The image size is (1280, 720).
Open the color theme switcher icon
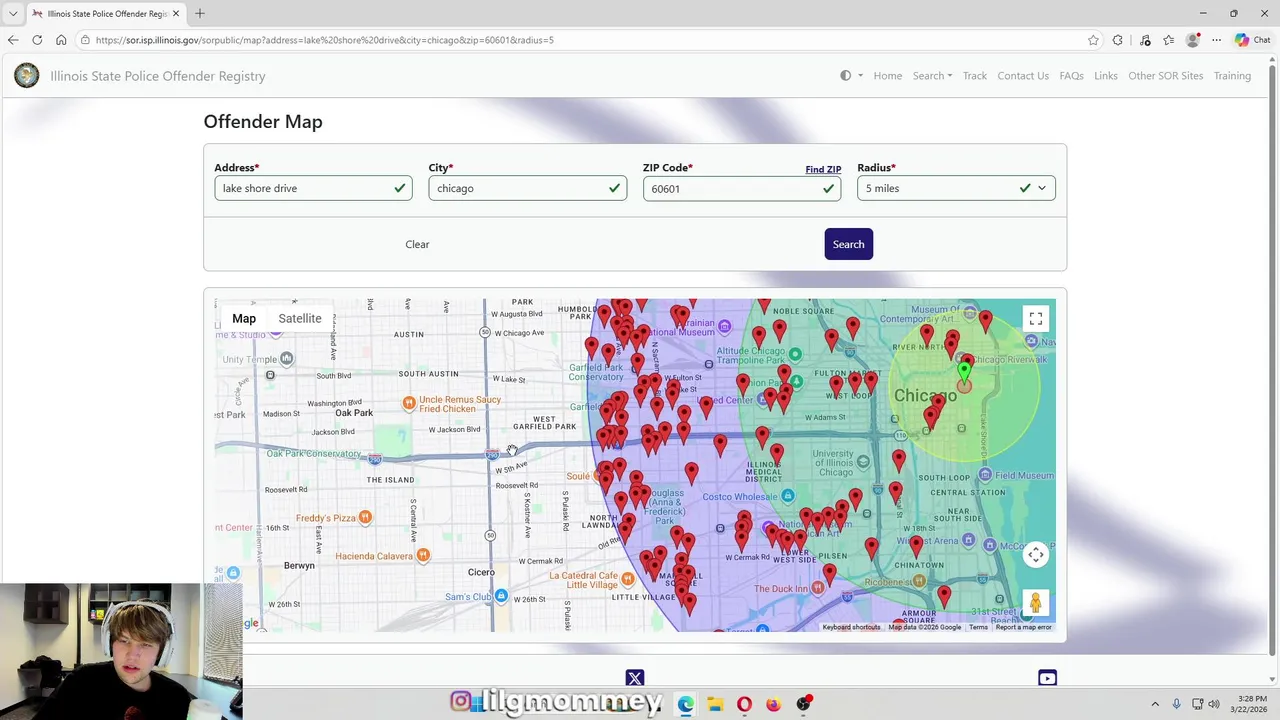(851, 76)
